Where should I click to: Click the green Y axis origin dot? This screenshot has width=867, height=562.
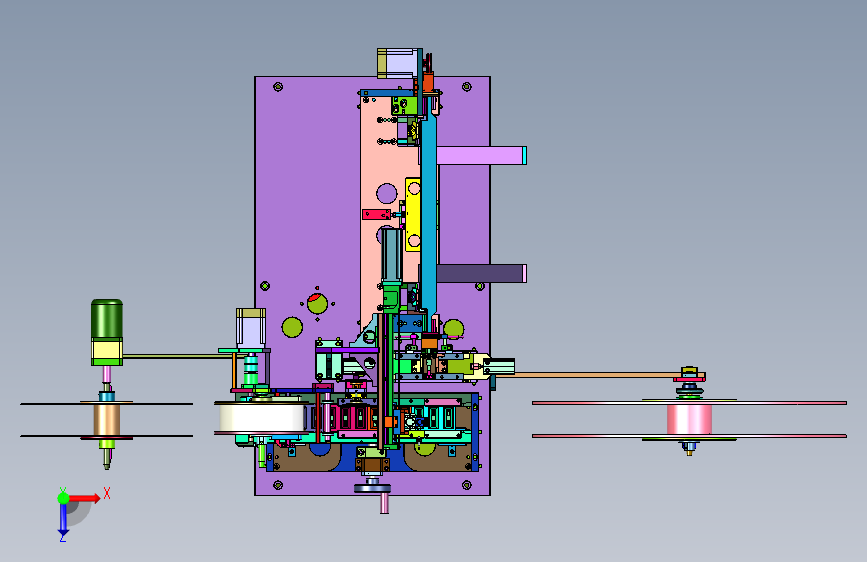(x=63, y=498)
